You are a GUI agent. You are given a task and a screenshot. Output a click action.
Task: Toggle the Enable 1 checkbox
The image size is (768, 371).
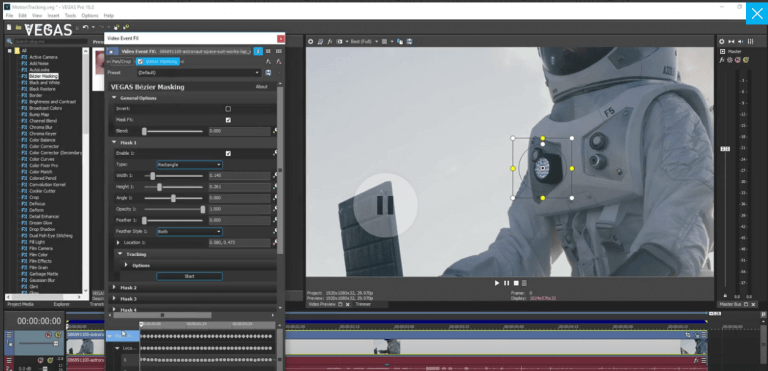tap(228, 153)
